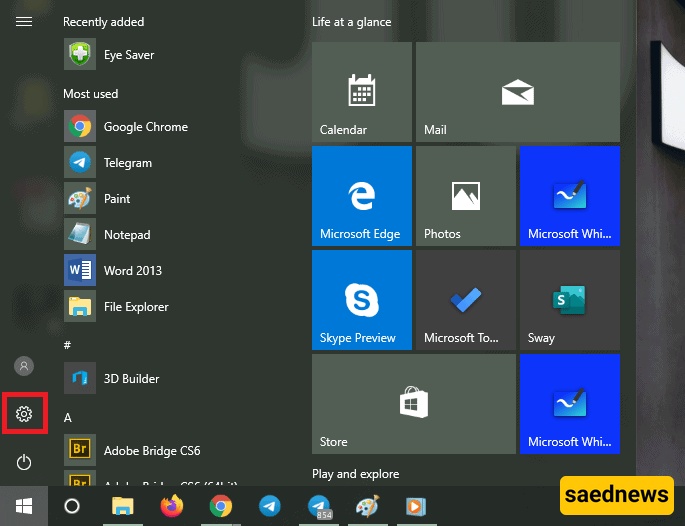Open the Store tile
685x526 pixels.
(x=413, y=404)
